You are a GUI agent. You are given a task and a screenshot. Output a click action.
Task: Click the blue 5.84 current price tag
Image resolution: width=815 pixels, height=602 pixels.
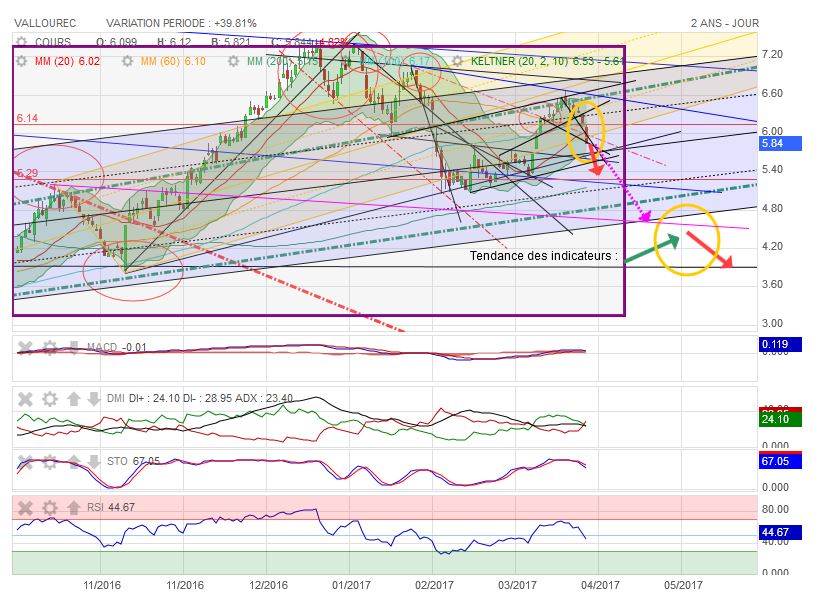coord(780,143)
